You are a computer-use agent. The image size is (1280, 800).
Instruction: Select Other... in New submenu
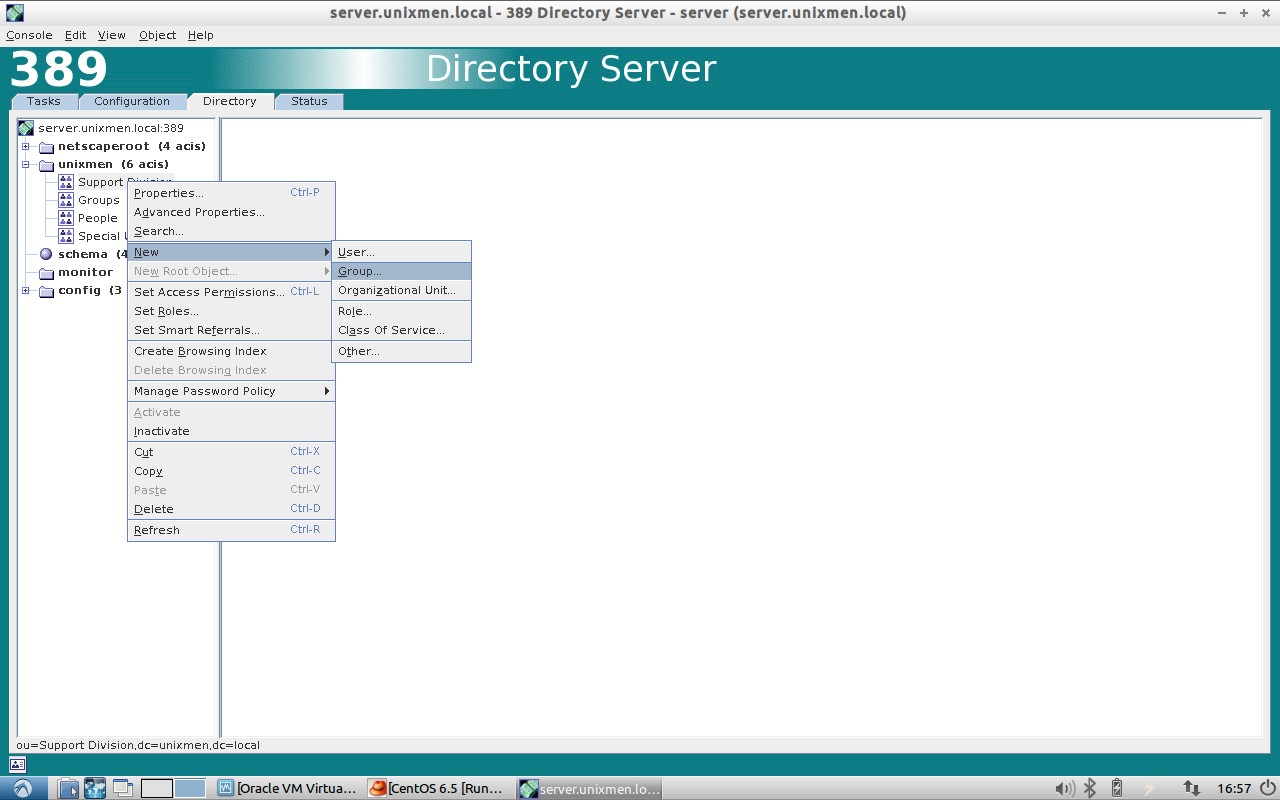(401, 351)
